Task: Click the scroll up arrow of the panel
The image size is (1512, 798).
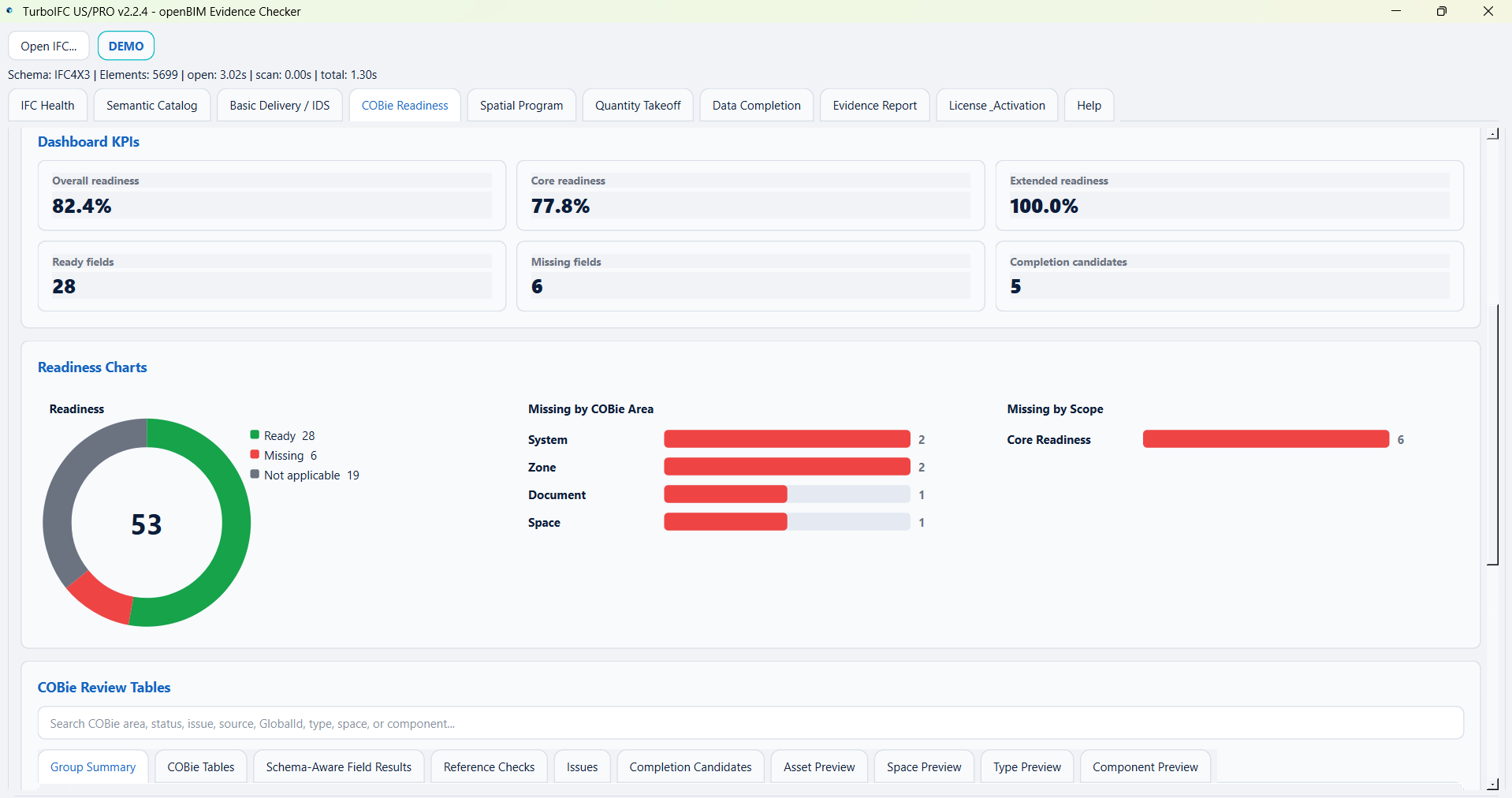Action: click(1493, 135)
